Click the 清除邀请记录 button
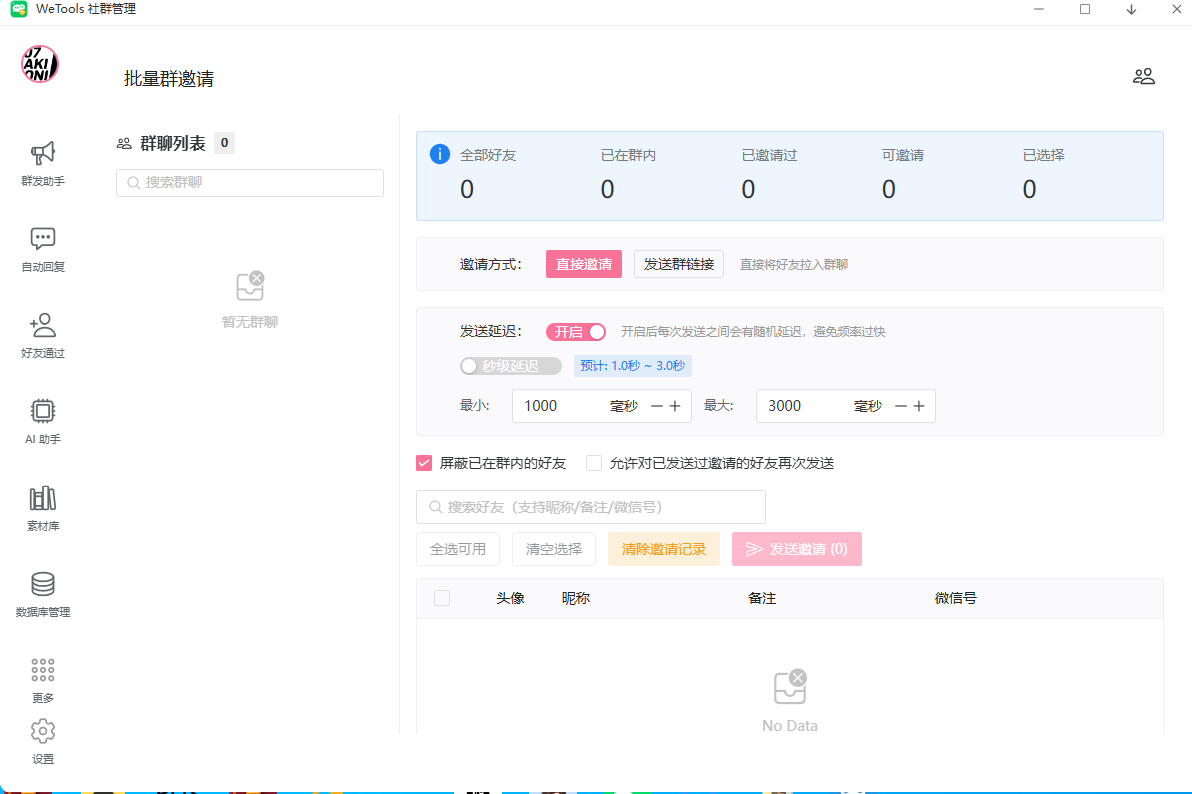The image size is (1192, 794). click(664, 549)
